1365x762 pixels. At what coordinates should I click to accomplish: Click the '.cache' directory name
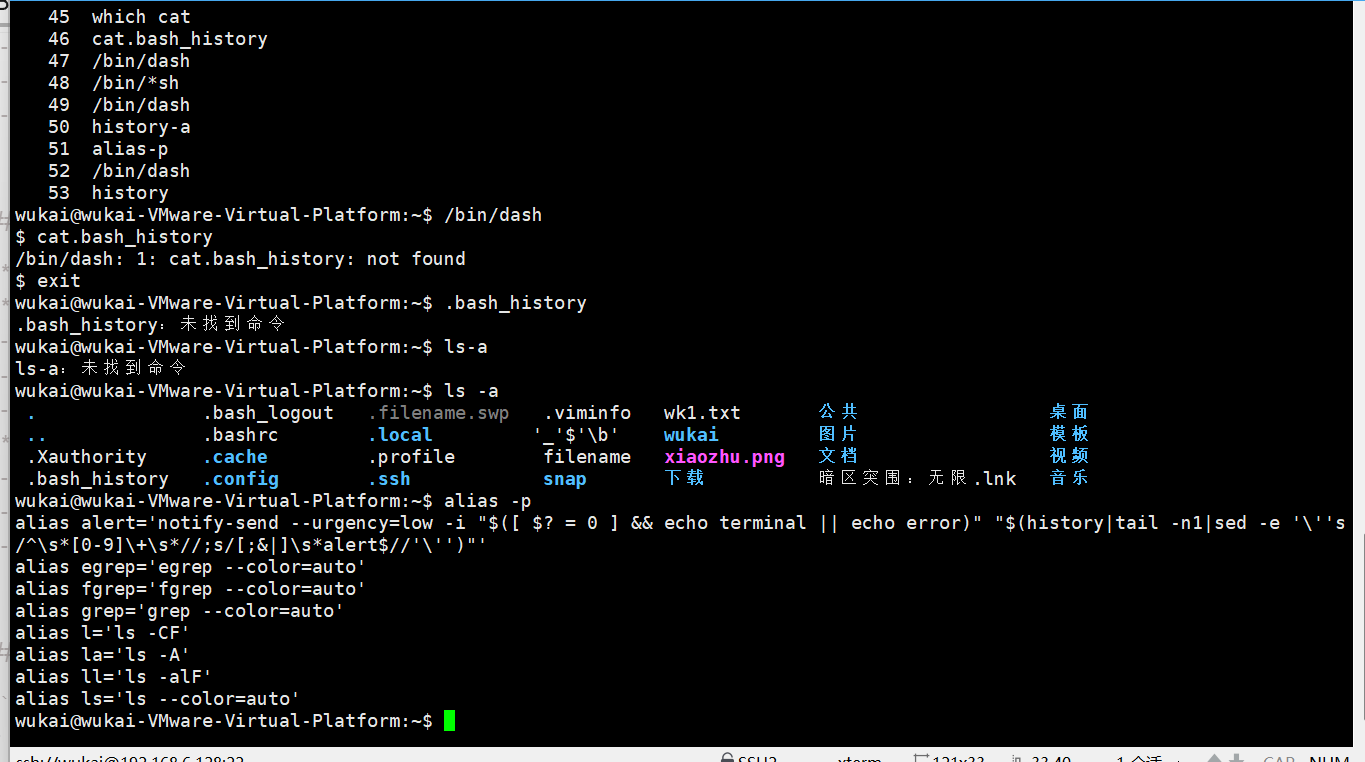tap(235, 457)
